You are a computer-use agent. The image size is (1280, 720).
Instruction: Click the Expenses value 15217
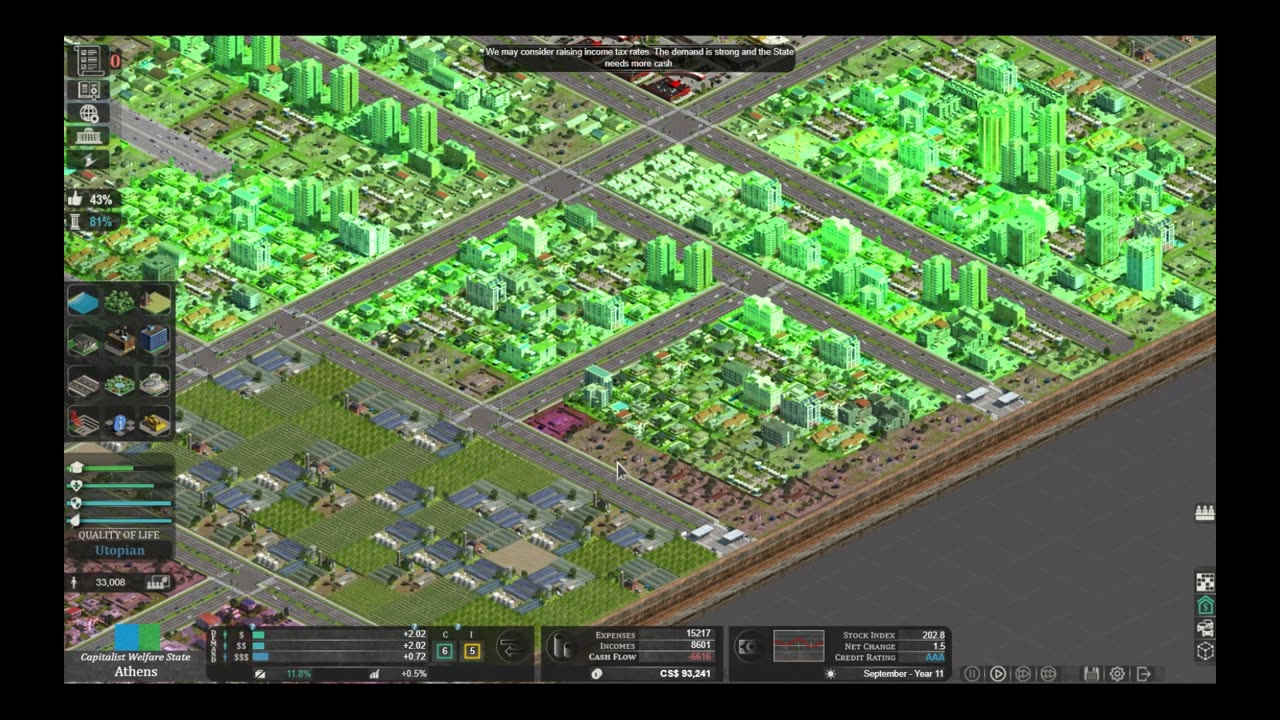[698, 634]
